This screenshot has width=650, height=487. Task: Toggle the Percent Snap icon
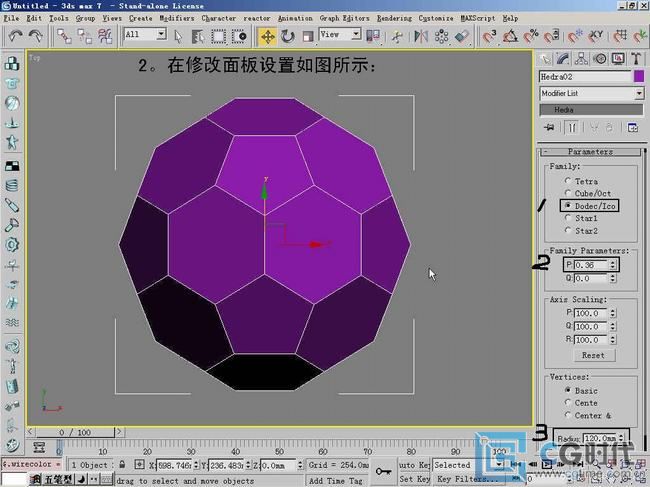pyautogui.click(x=531, y=36)
